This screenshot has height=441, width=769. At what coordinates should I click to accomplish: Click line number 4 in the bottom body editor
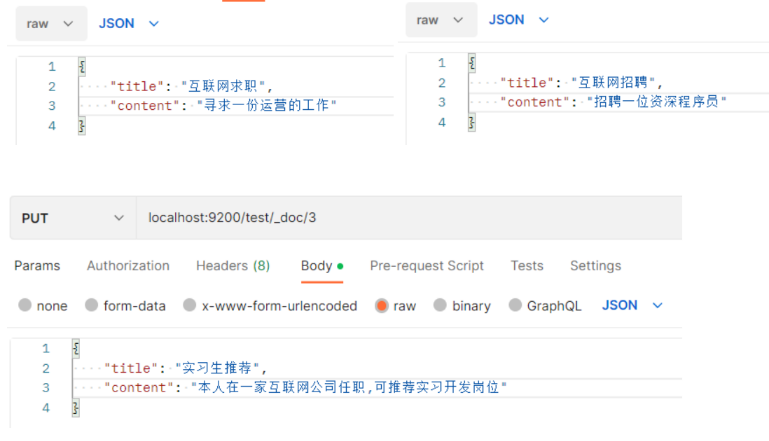tap(46, 408)
